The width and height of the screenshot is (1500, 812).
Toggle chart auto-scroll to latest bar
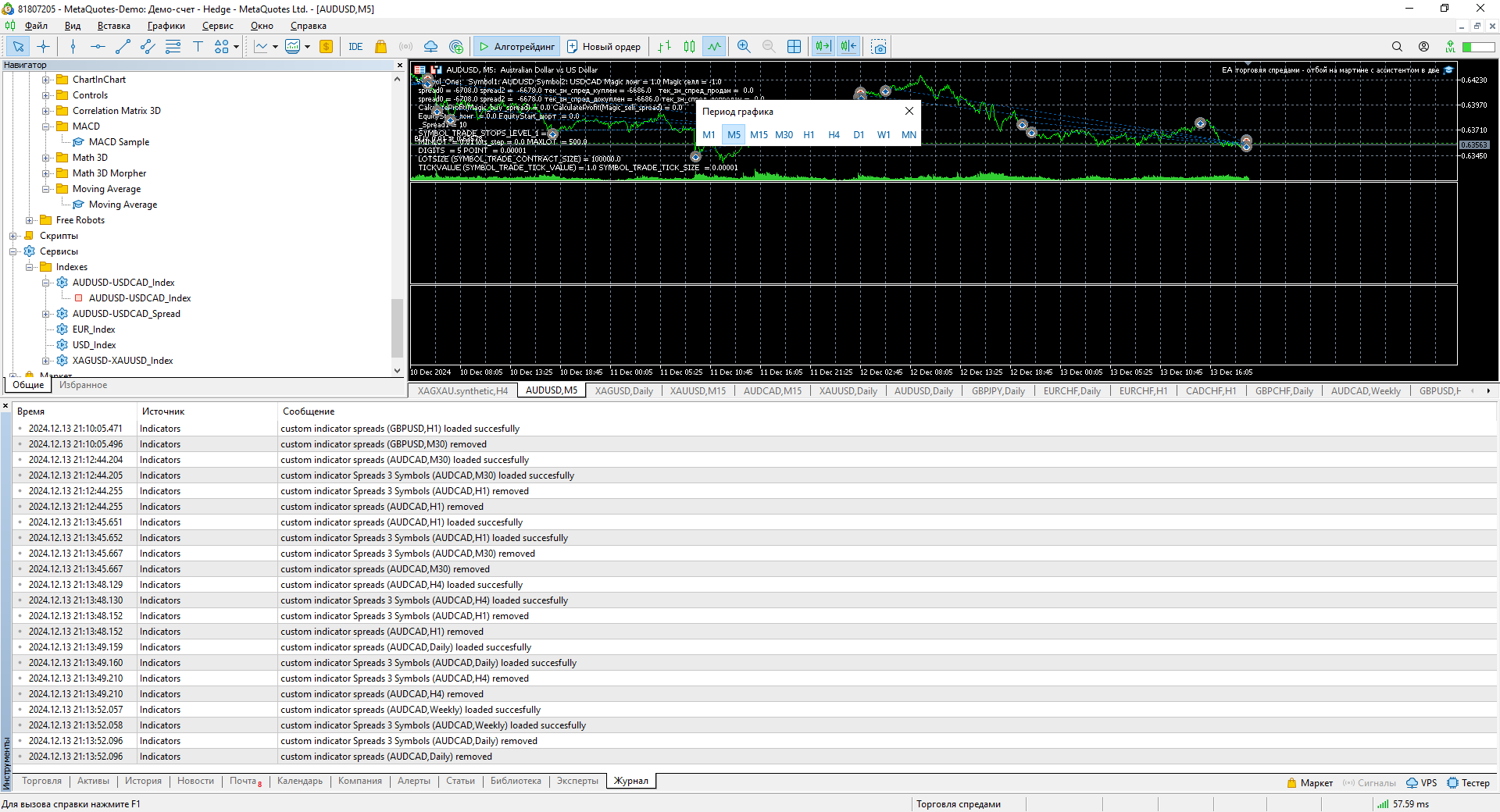pyautogui.click(x=823, y=47)
